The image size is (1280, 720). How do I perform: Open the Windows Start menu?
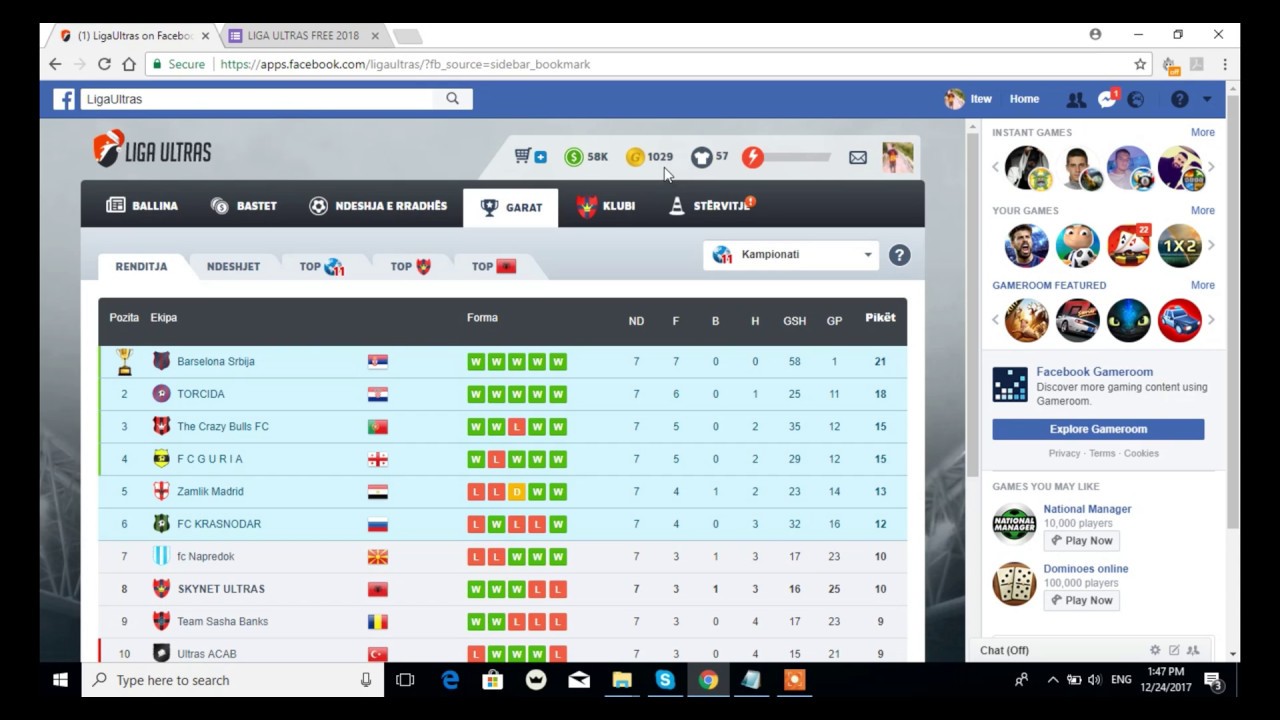pyautogui.click(x=60, y=680)
